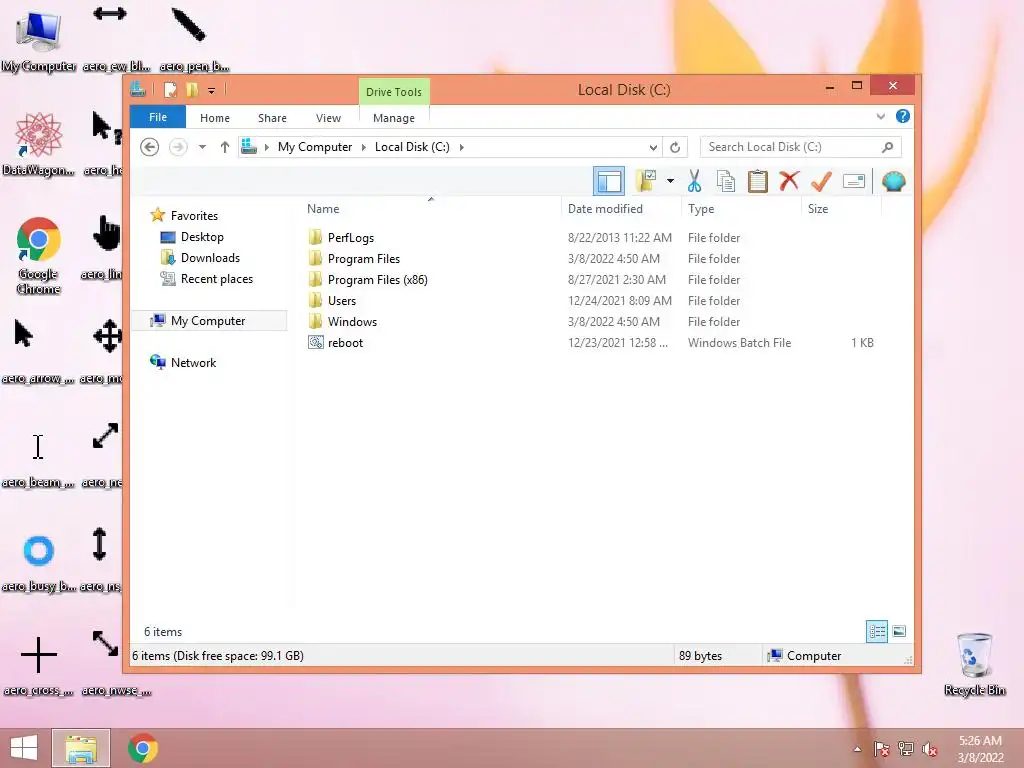The width and height of the screenshot is (1024, 768).
Task: Expand the address bar history dropdown
Action: pyautogui.click(x=652, y=147)
